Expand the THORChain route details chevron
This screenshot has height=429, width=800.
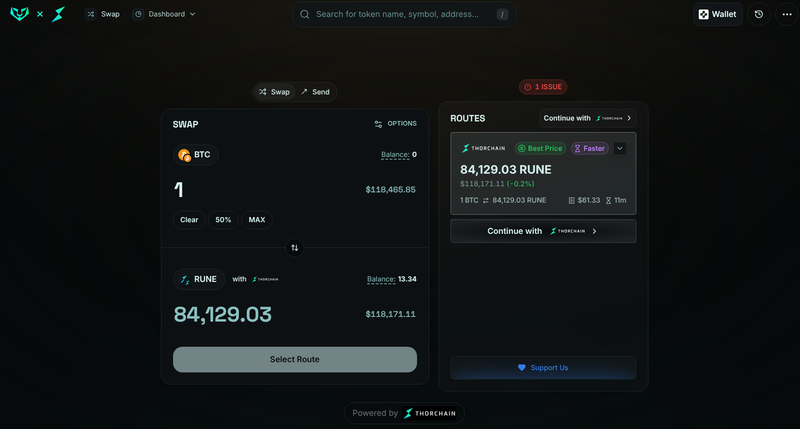620,148
